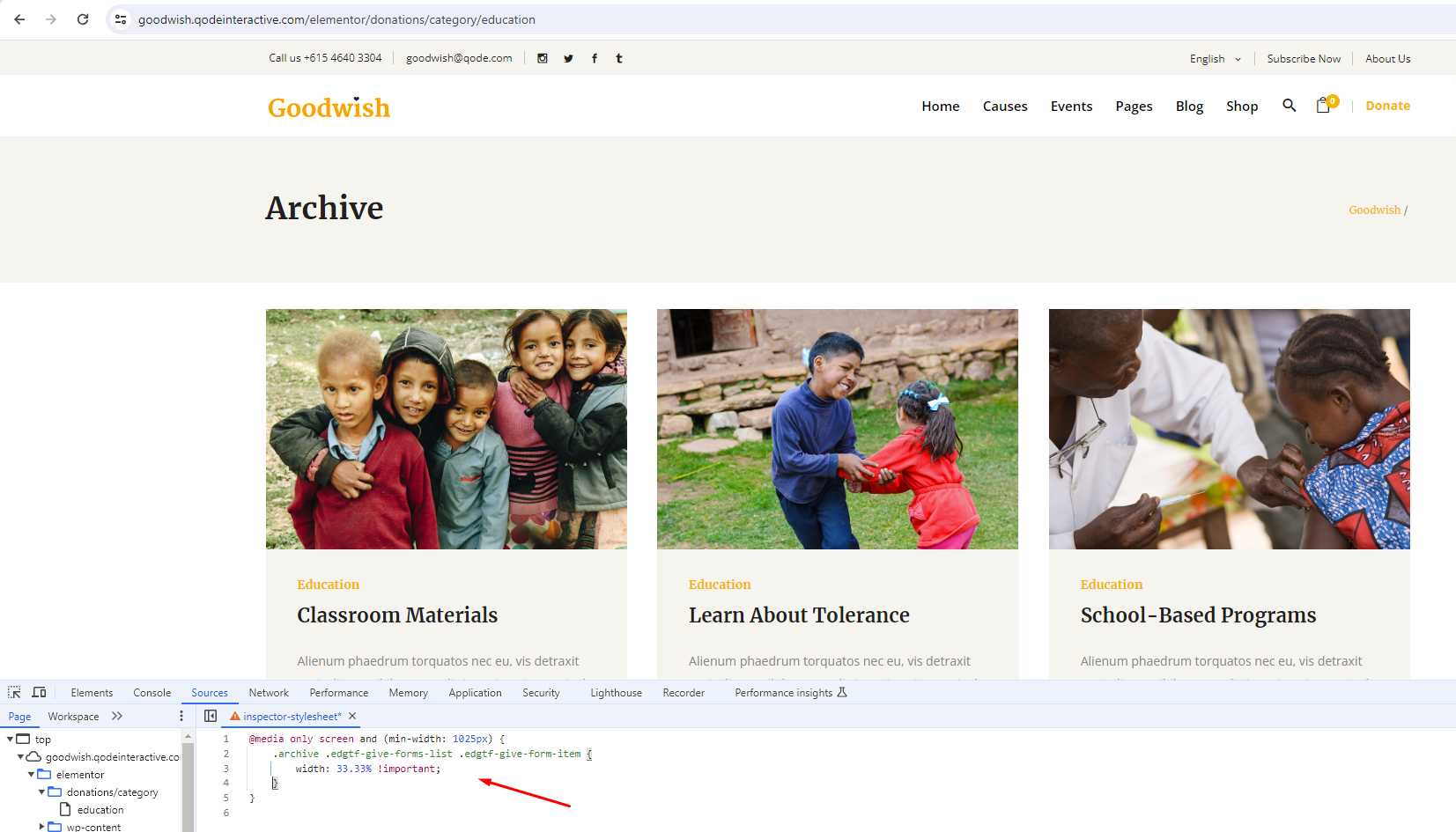Open the Instagram social icon
1456x832 pixels.
(x=543, y=58)
